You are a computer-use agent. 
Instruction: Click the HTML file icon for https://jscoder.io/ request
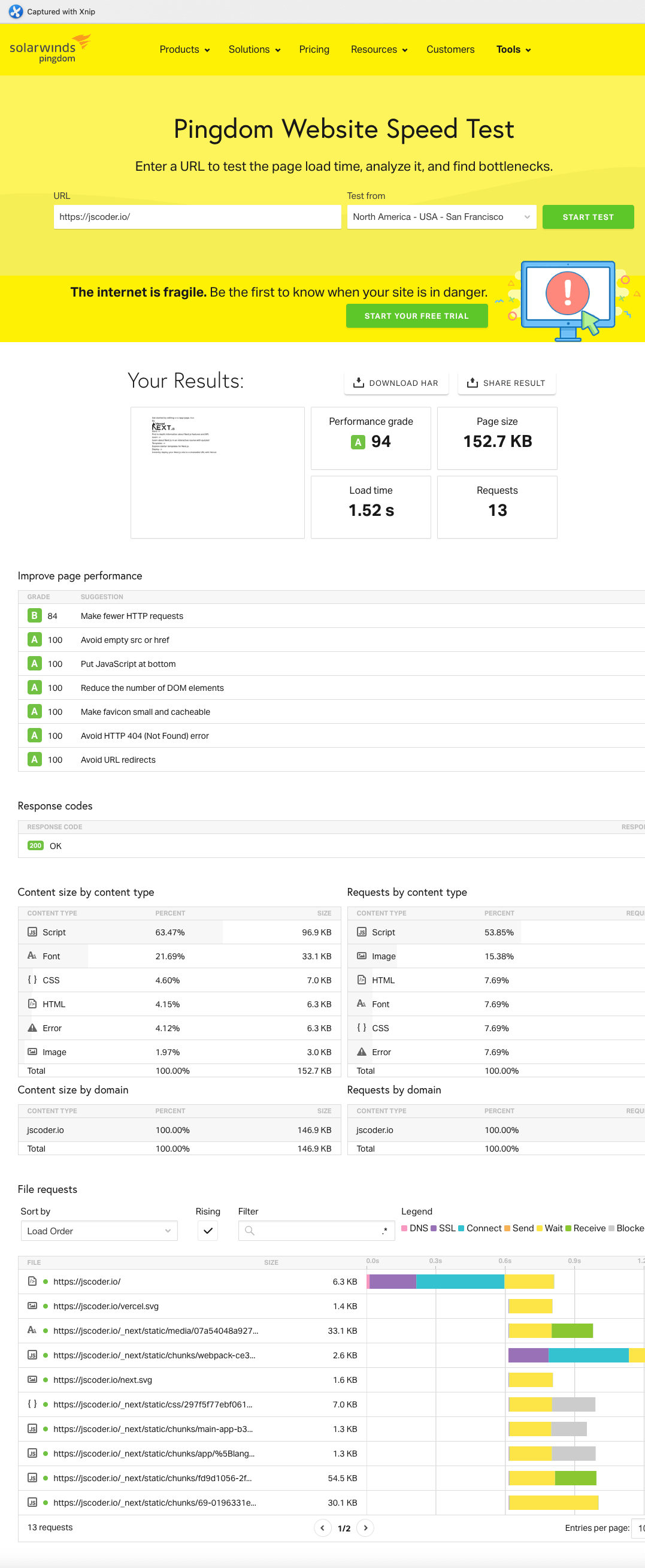pyautogui.click(x=32, y=1282)
